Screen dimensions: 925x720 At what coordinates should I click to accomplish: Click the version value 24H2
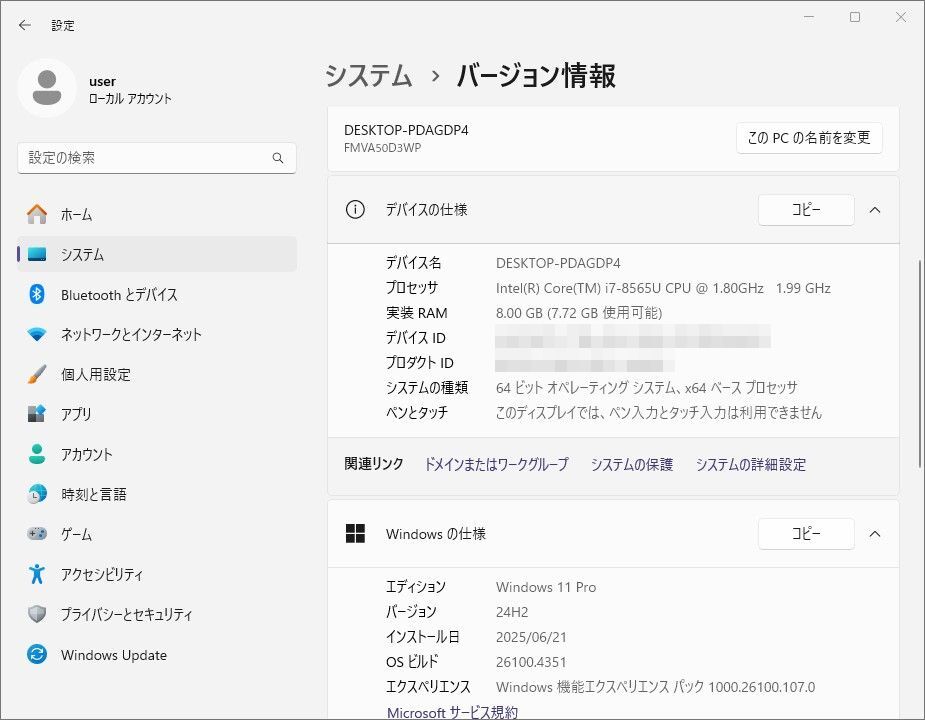pos(512,612)
